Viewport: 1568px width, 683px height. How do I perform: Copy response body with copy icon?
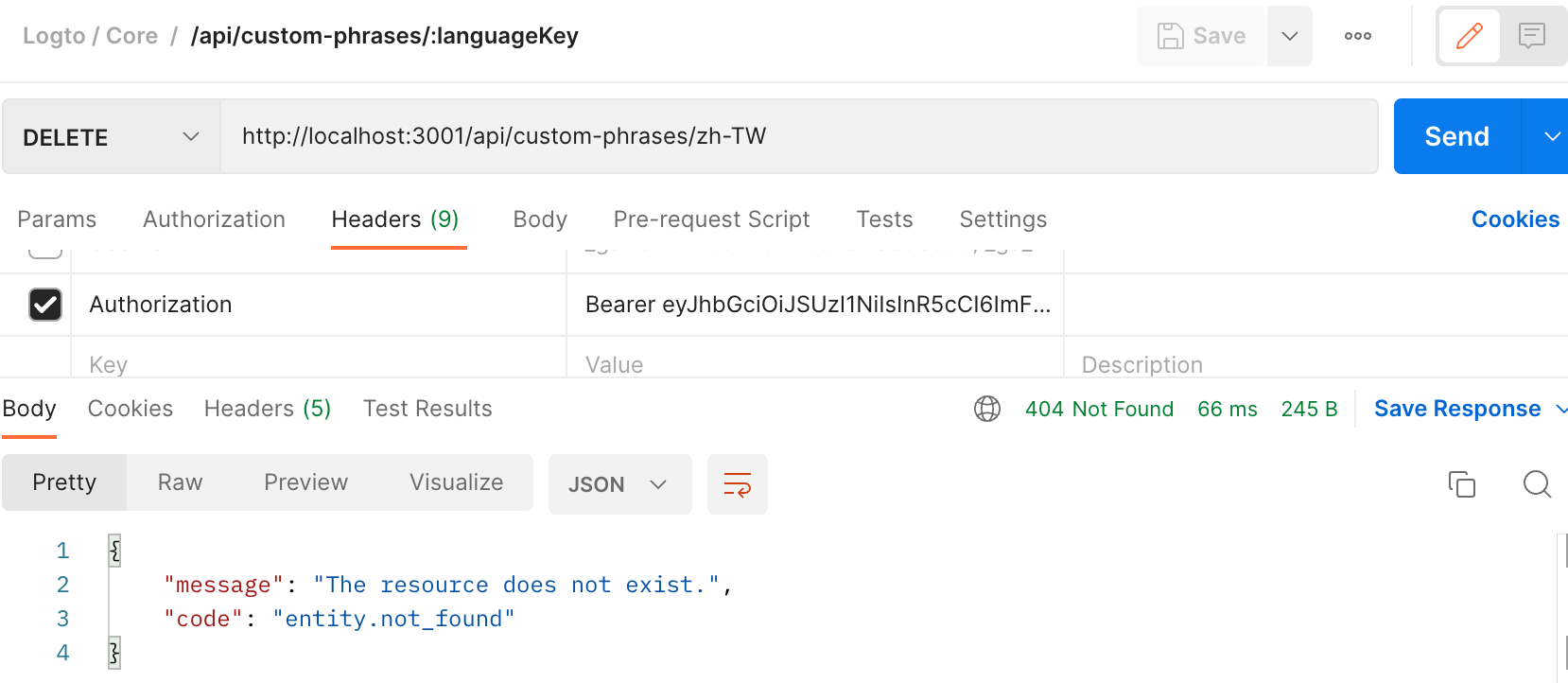1461,484
